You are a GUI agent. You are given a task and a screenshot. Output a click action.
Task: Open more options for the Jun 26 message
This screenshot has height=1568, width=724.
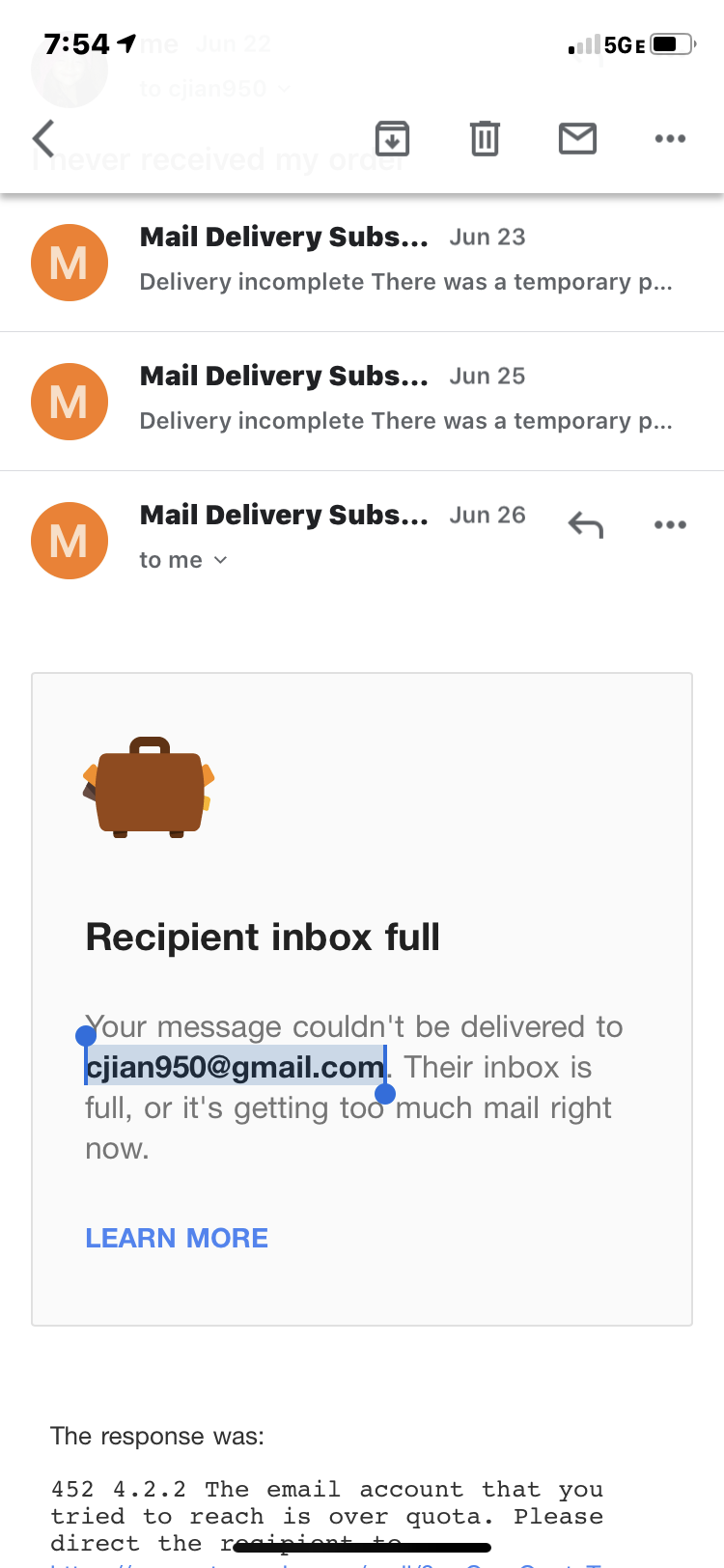click(x=670, y=524)
